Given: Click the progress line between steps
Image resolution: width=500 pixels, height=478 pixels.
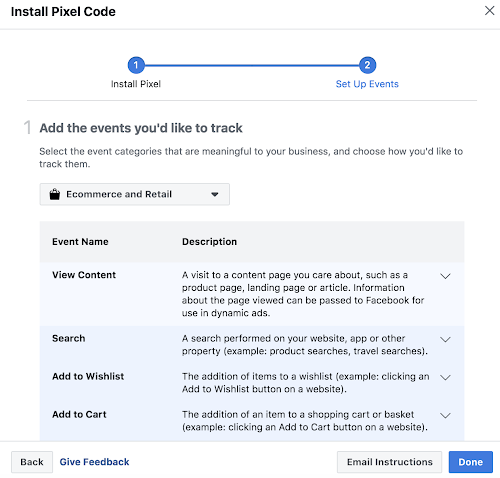Looking at the screenshot, I should [x=252, y=65].
